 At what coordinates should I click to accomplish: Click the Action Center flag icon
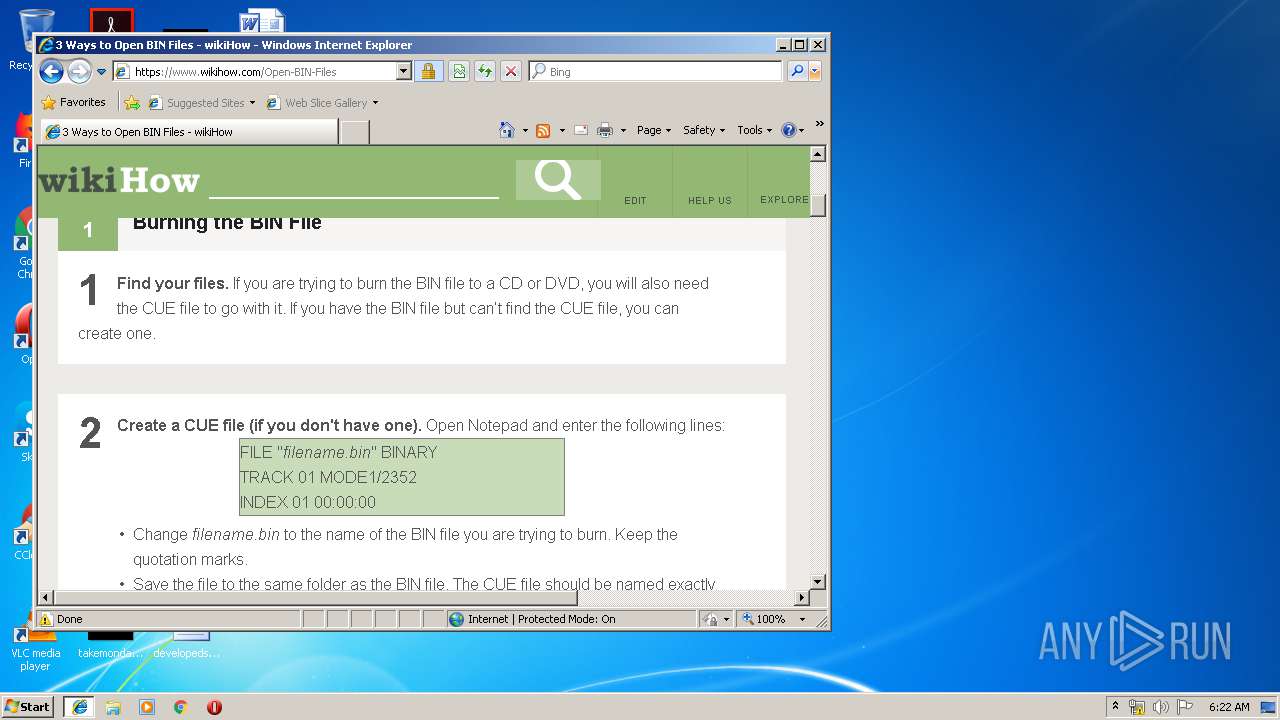pos(1184,707)
